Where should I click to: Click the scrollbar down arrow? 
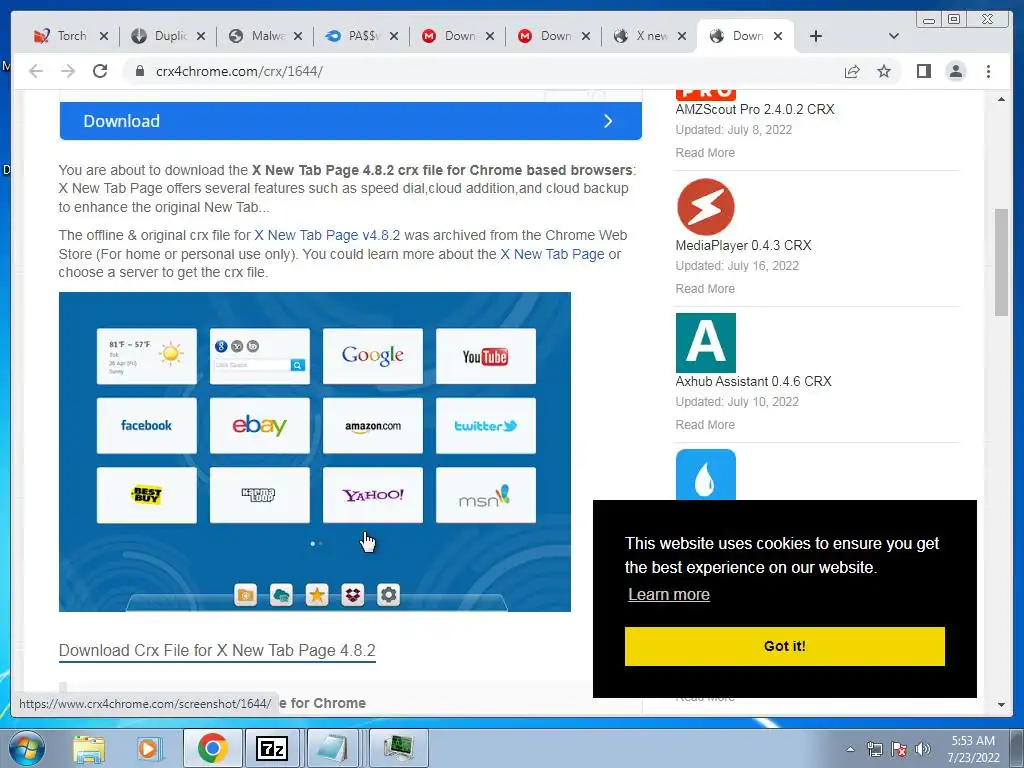click(x=1001, y=705)
